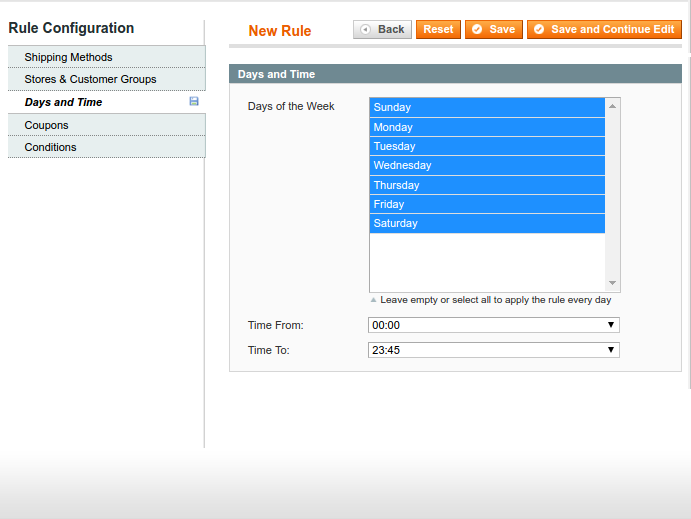Choose Tuesday in the days list

click(x=487, y=146)
